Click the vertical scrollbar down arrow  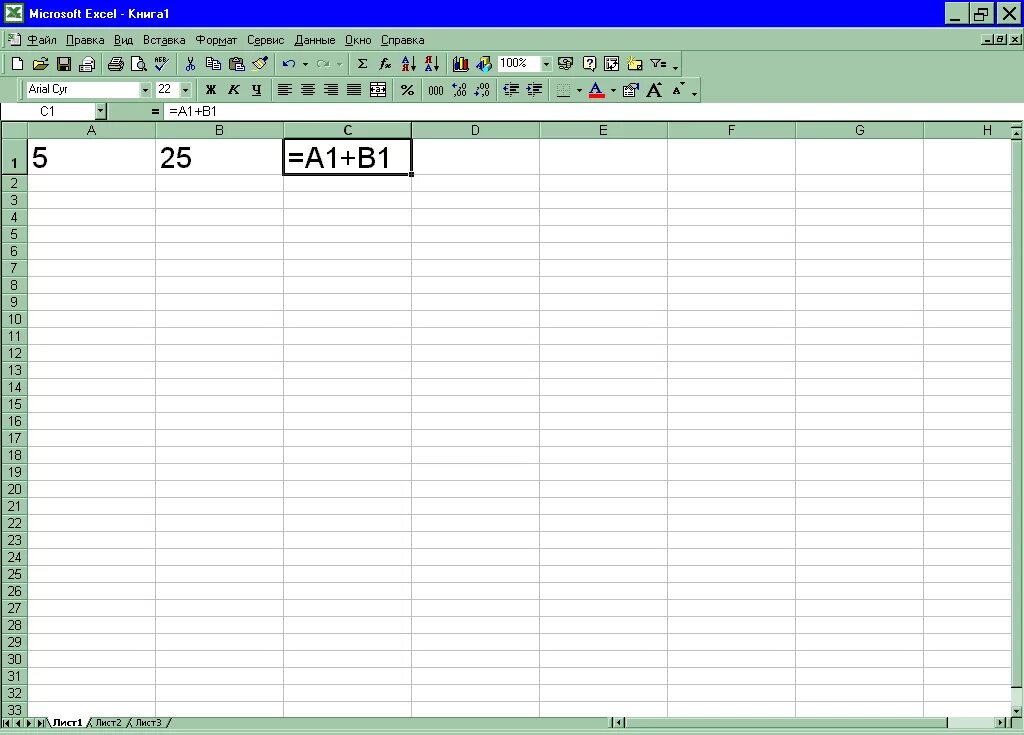pos(1017,710)
